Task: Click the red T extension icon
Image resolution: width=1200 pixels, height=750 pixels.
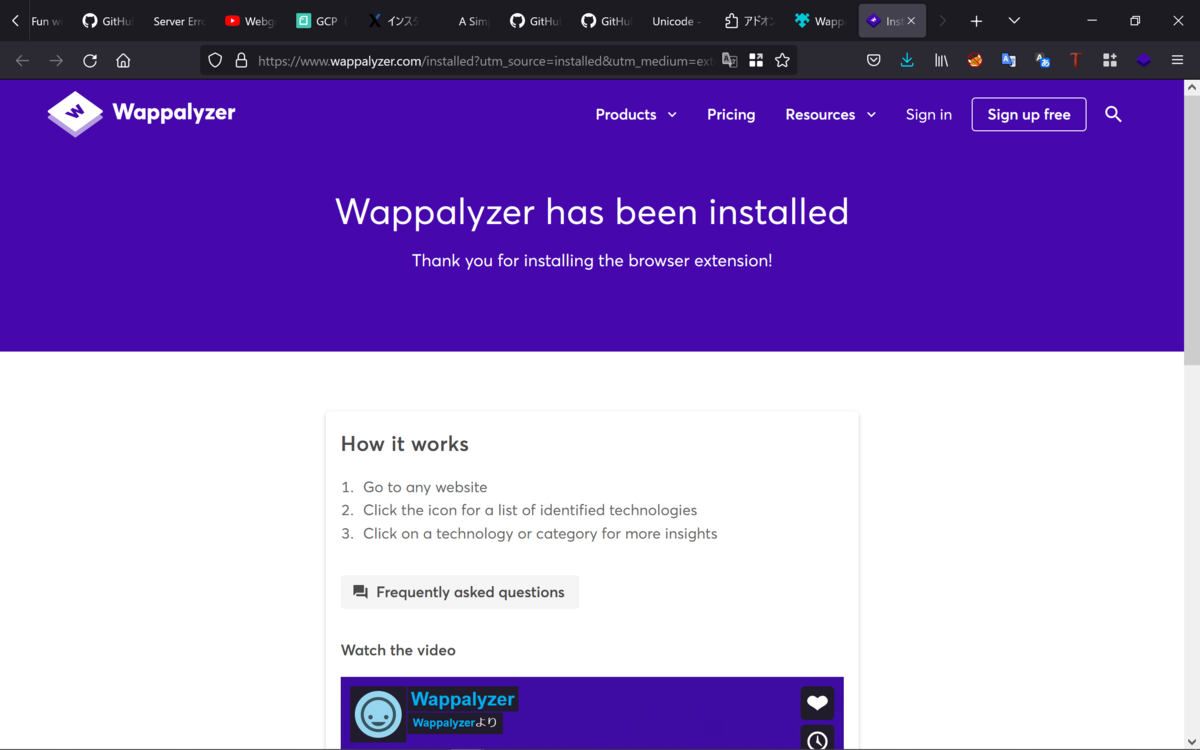Action: [x=1075, y=61]
